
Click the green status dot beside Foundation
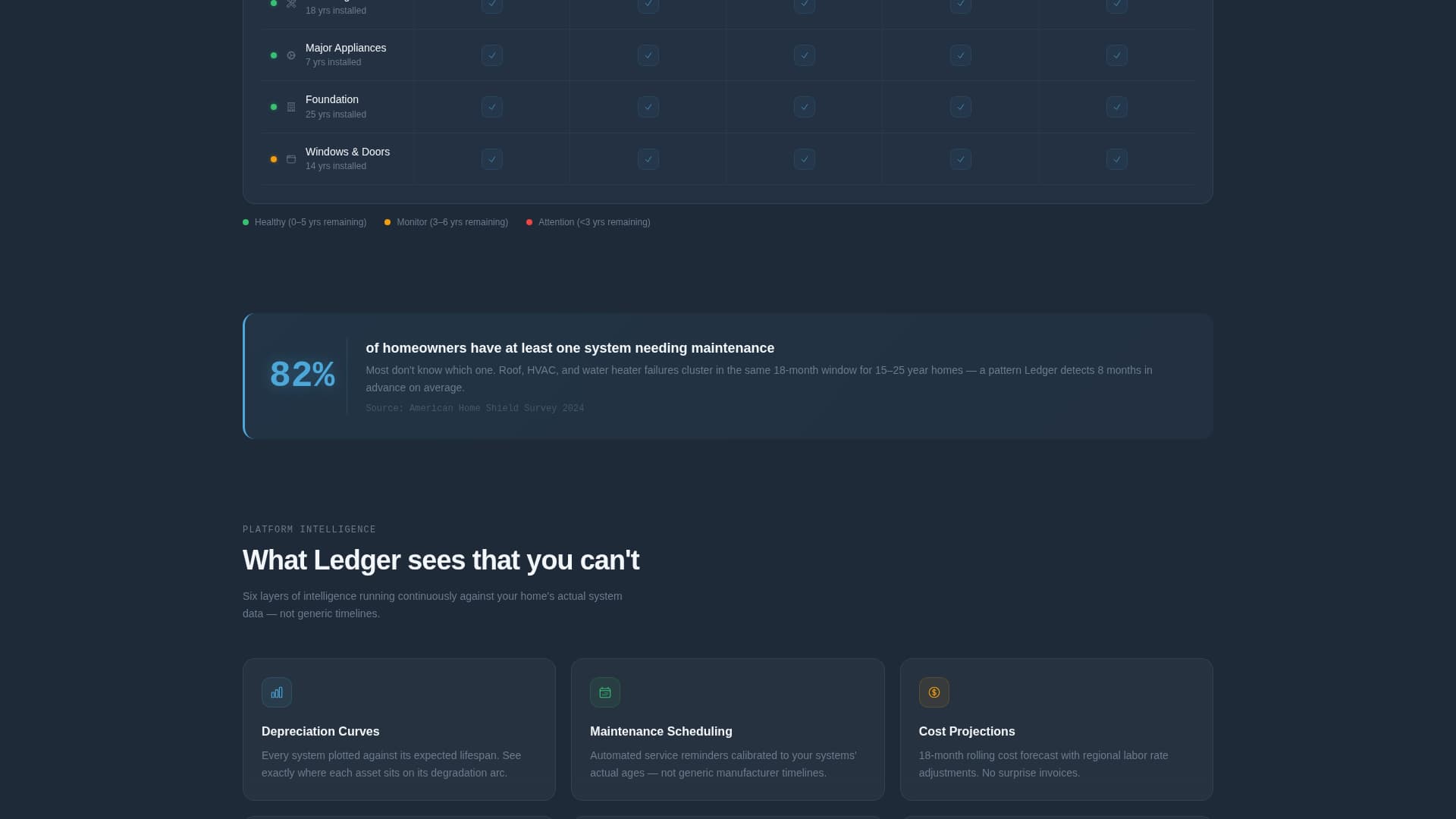pos(274,107)
